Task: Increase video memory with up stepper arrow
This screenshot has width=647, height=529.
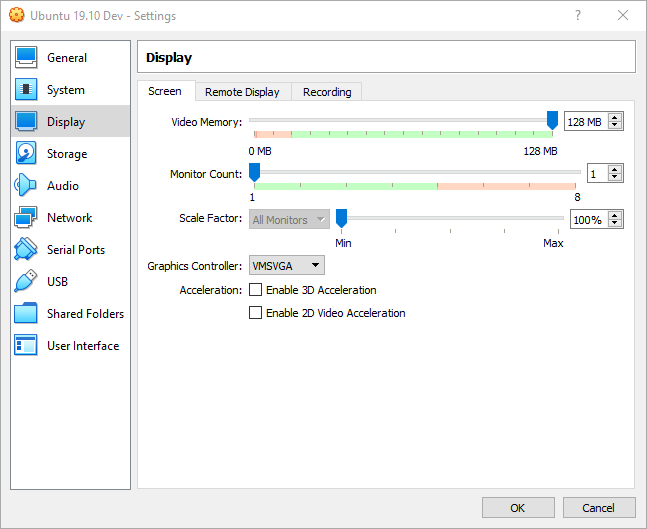Action: pyautogui.click(x=615, y=117)
